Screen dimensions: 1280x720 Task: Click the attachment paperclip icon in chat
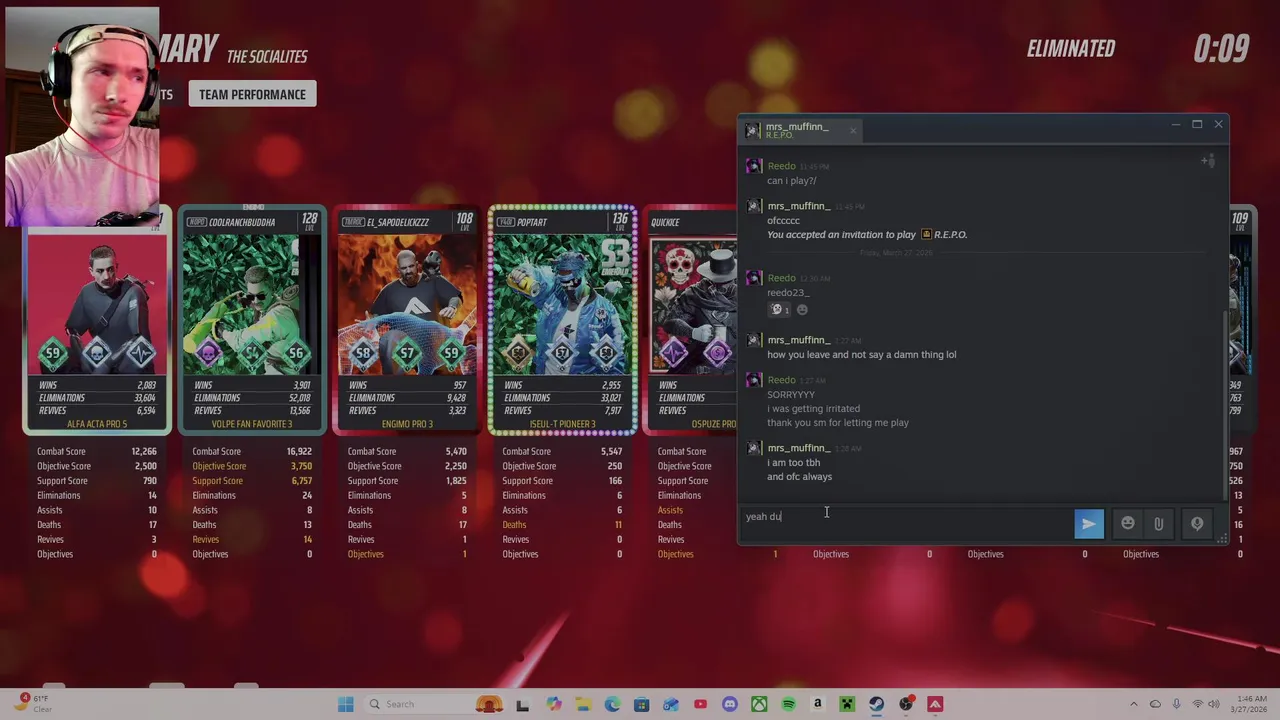[x=1158, y=523]
